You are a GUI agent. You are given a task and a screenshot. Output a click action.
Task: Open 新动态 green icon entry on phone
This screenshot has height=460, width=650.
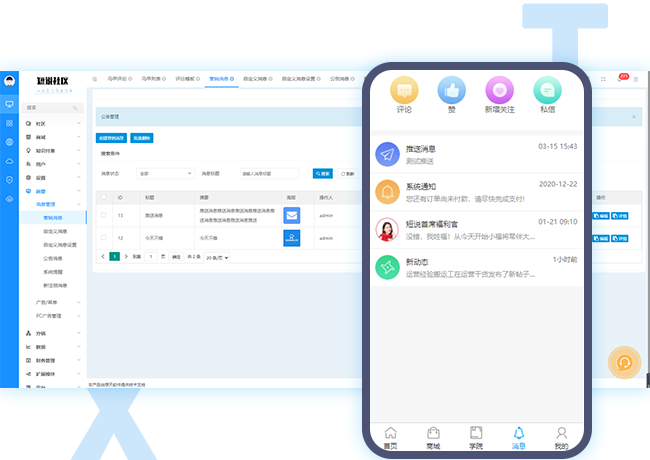tap(477, 267)
